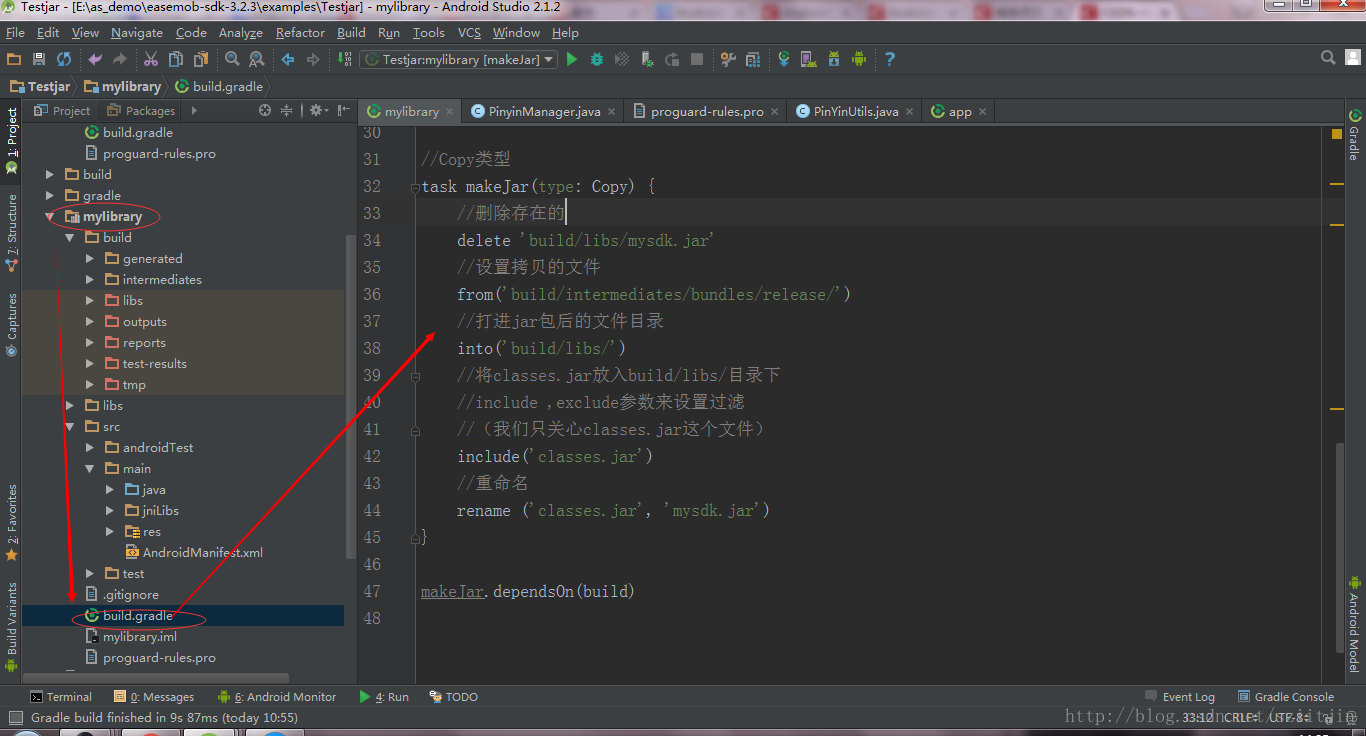The image size is (1366, 736).
Task: Toggle the Gradle side panel
Action: (1354, 133)
